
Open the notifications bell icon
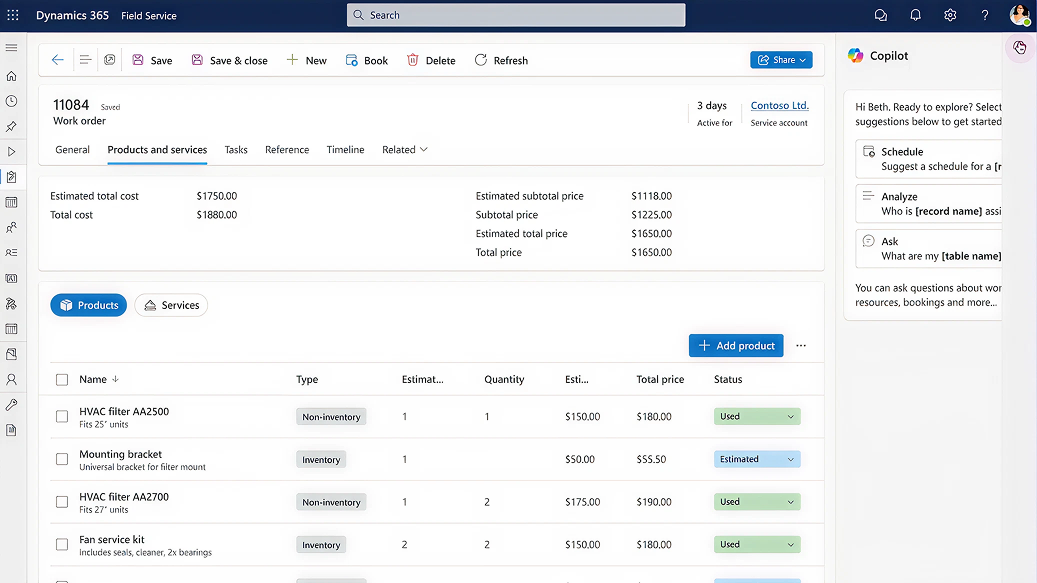(x=915, y=15)
